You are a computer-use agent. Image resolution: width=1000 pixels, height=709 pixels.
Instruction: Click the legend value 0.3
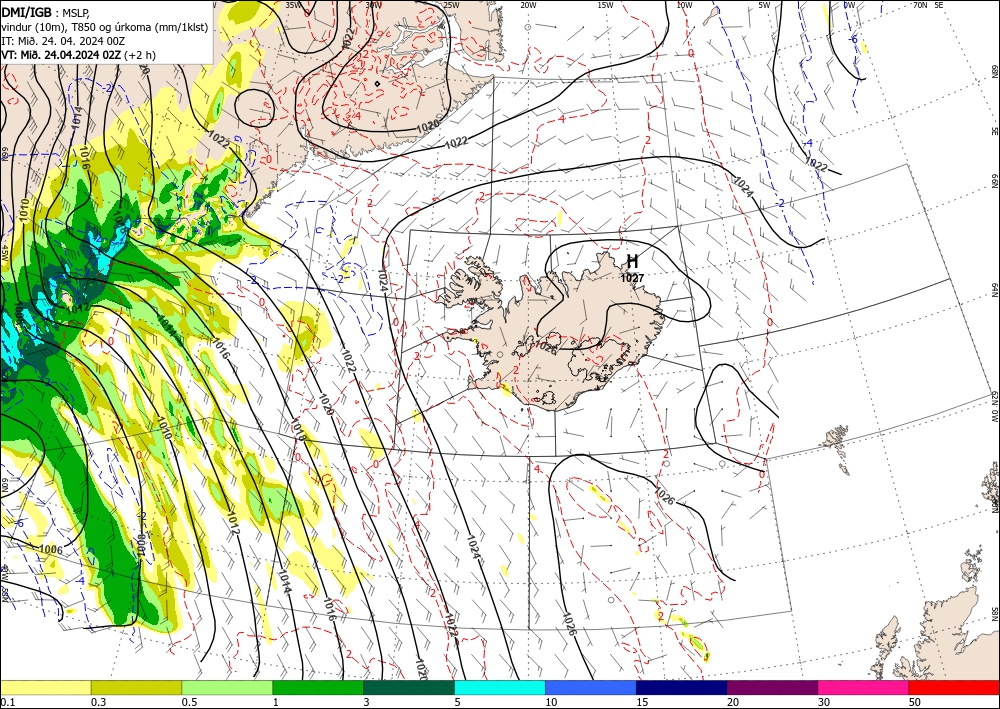click(98, 702)
